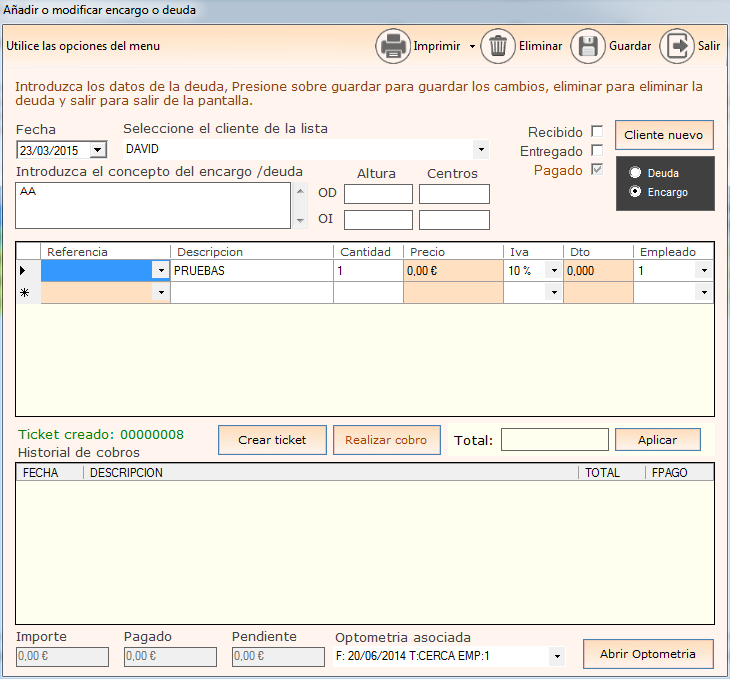
Task: Click the Aplicar button
Action: pyautogui.click(x=657, y=440)
